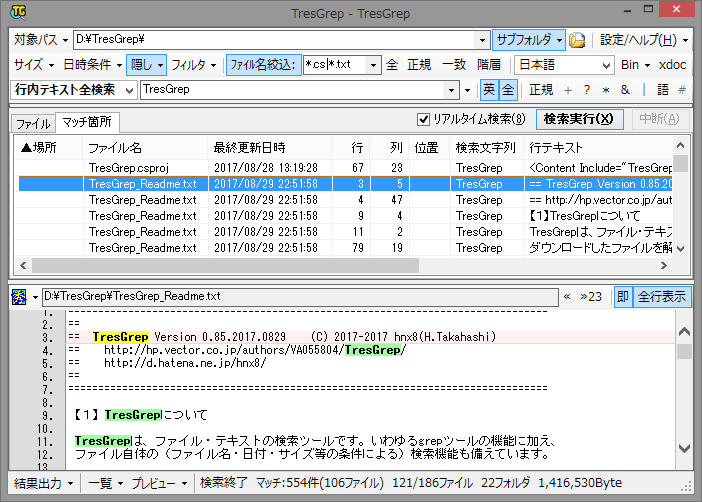Image resolution: width=702 pixels, height=502 pixels.
Task: Open the 隠し hidden files dropdown
Action: [x=146, y=65]
